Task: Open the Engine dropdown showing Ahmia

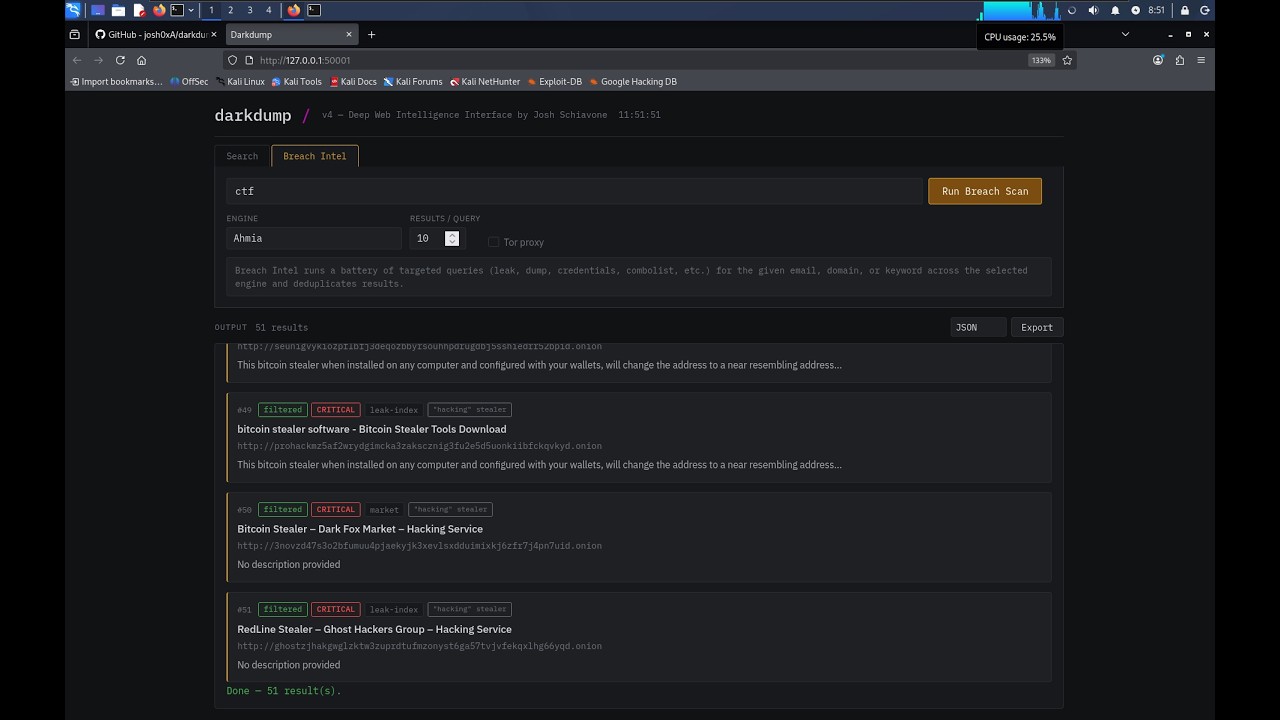Action: click(x=314, y=238)
